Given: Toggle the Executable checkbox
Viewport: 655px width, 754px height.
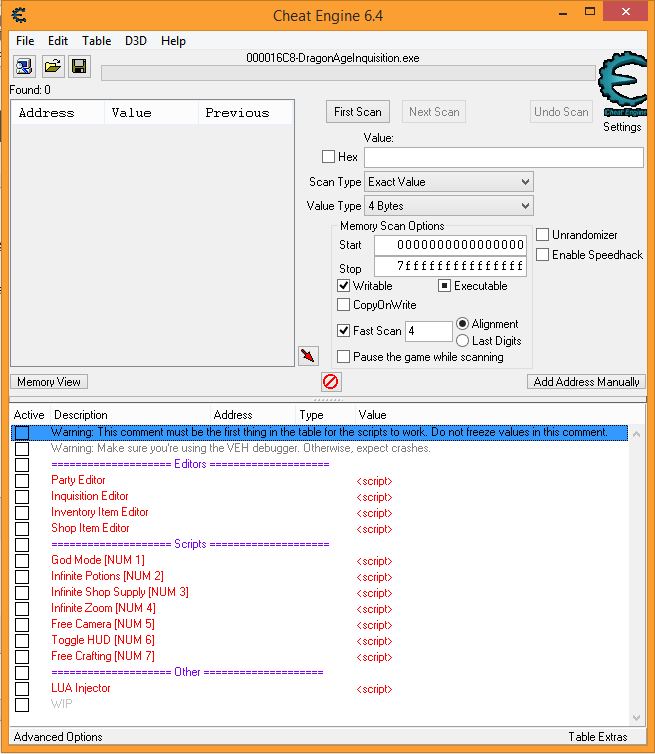Looking at the screenshot, I should 444,286.
